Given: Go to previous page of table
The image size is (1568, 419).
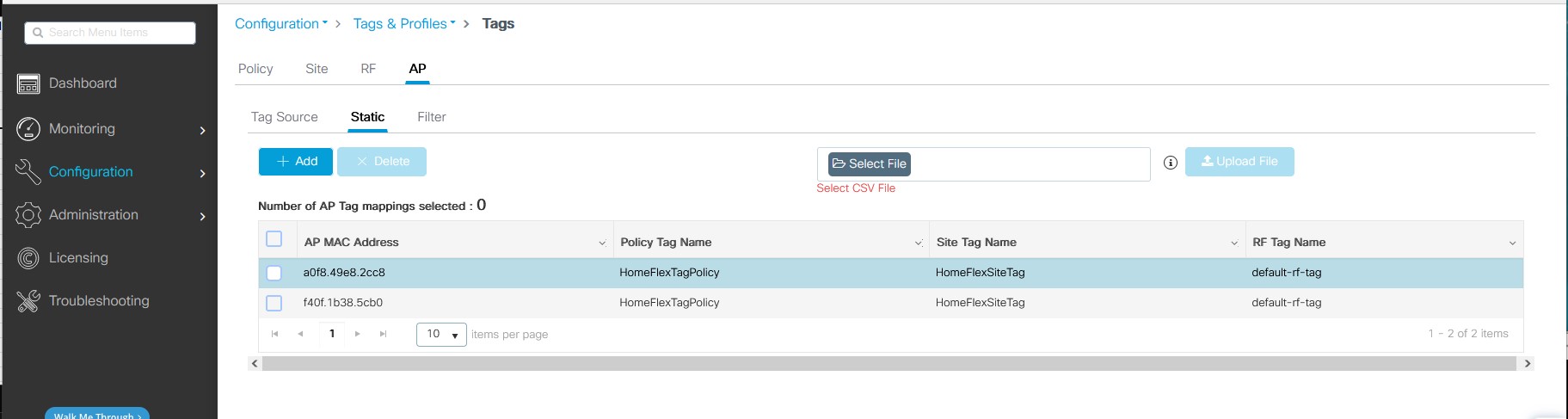Looking at the screenshot, I should (300, 334).
